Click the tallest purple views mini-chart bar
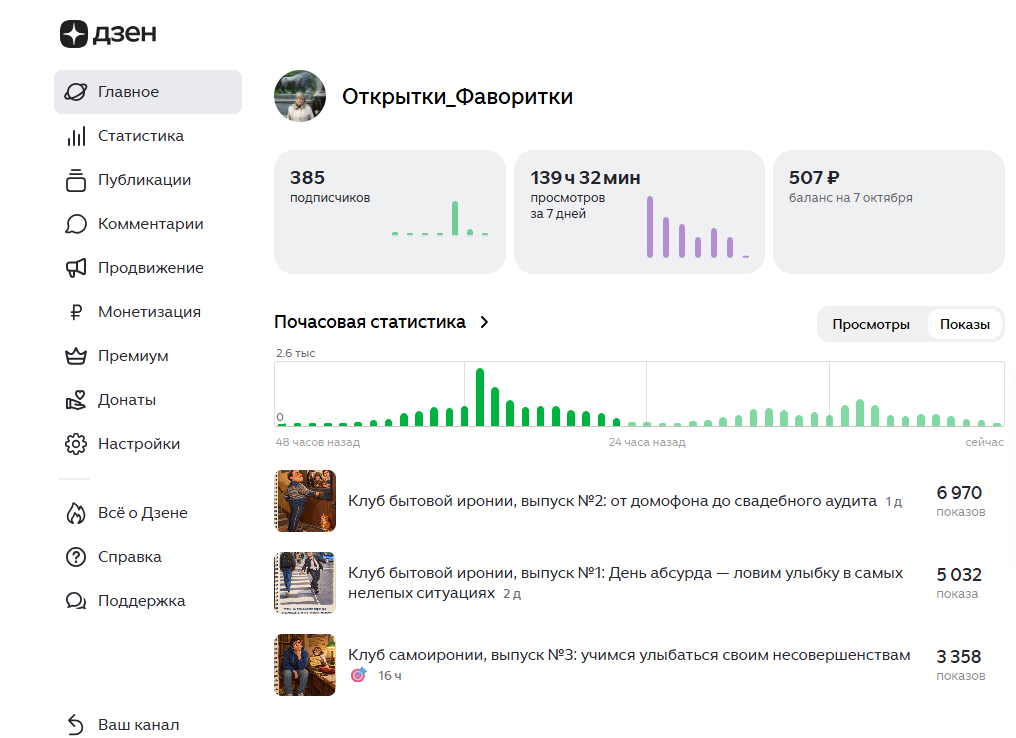 click(x=650, y=227)
